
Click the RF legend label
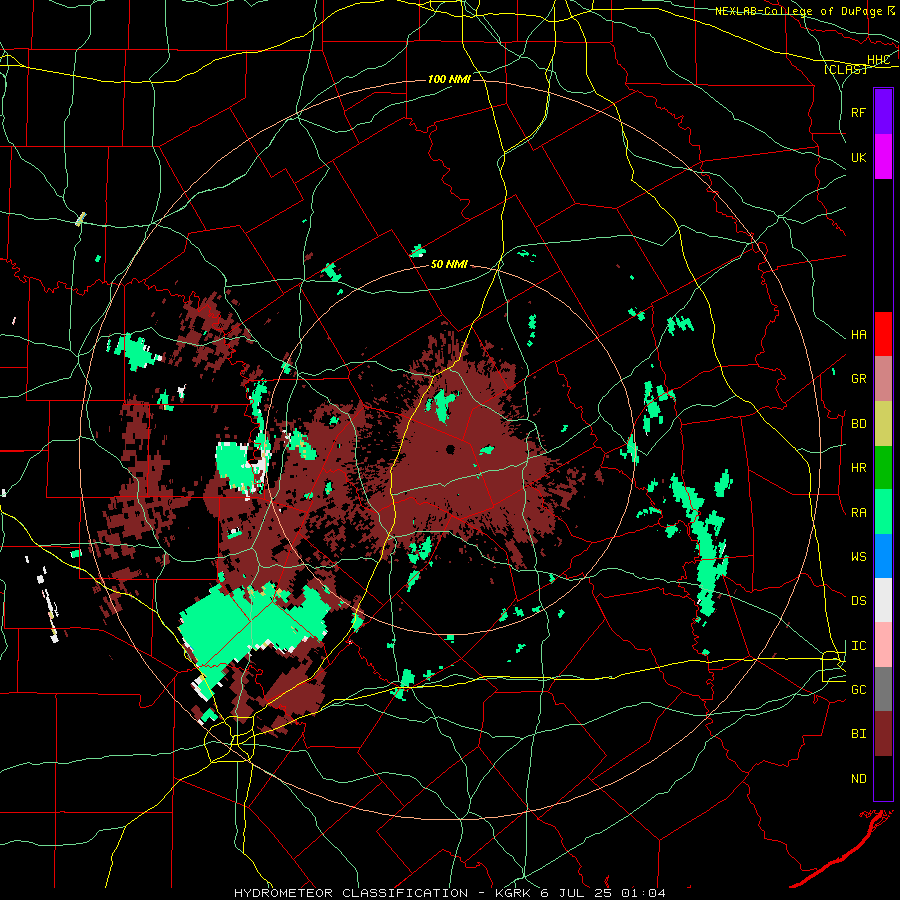click(x=858, y=112)
